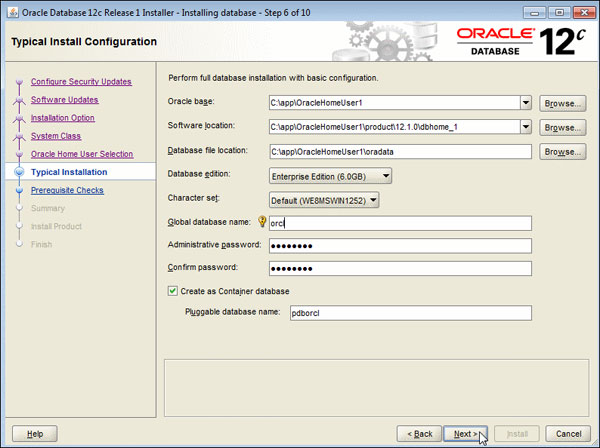The image size is (600, 448).
Task: Click Browse button for Database file location
Action: [x=562, y=152]
